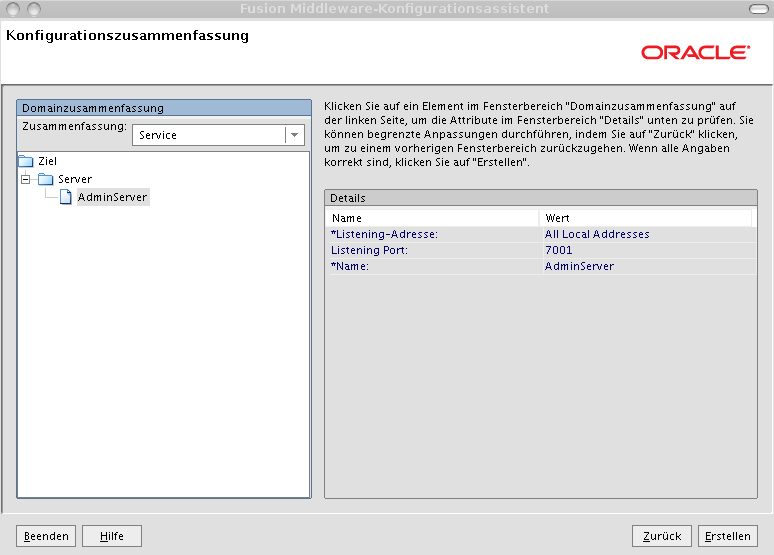
Task: Select the AdminServer tree item
Action: pyautogui.click(x=113, y=197)
